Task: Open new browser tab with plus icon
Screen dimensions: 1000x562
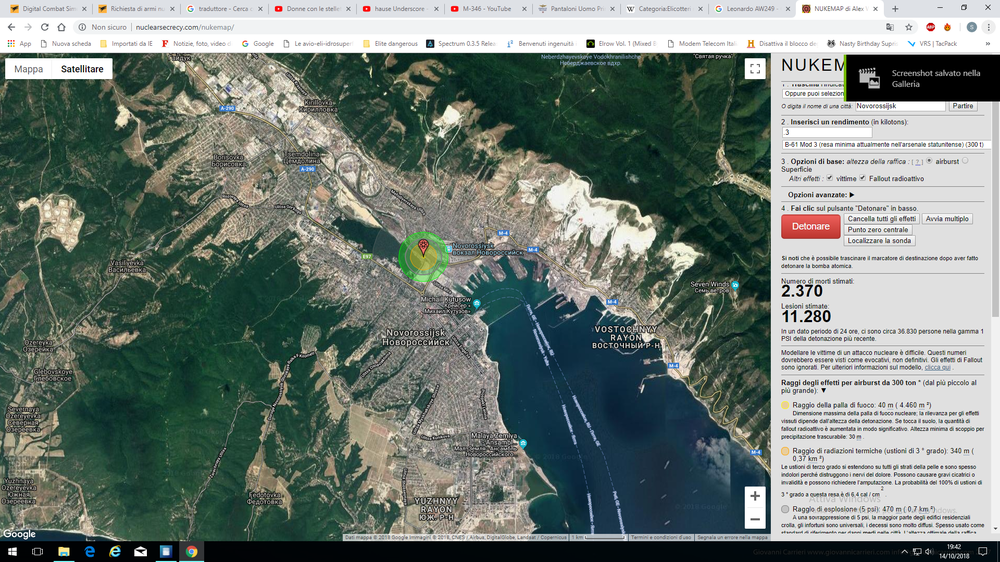Action: coord(895,9)
